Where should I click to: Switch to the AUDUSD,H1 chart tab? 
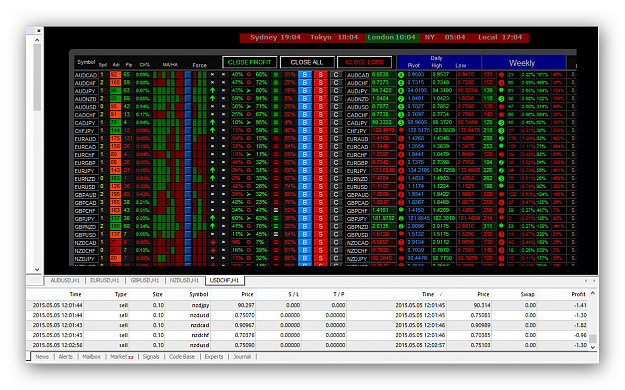point(65,280)
